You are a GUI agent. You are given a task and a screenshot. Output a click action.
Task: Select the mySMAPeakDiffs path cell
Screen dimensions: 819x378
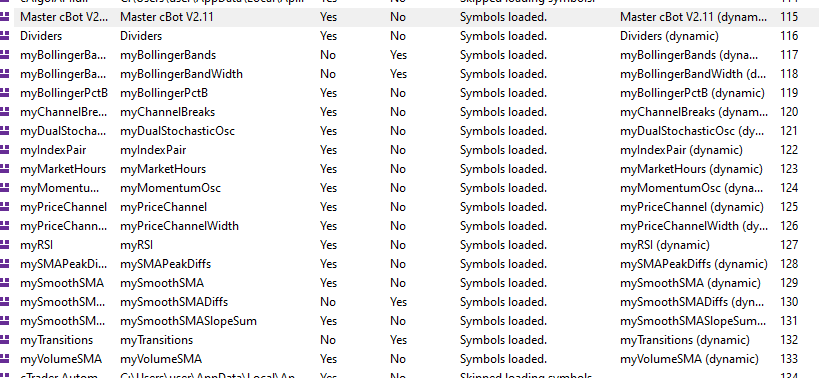166,264
